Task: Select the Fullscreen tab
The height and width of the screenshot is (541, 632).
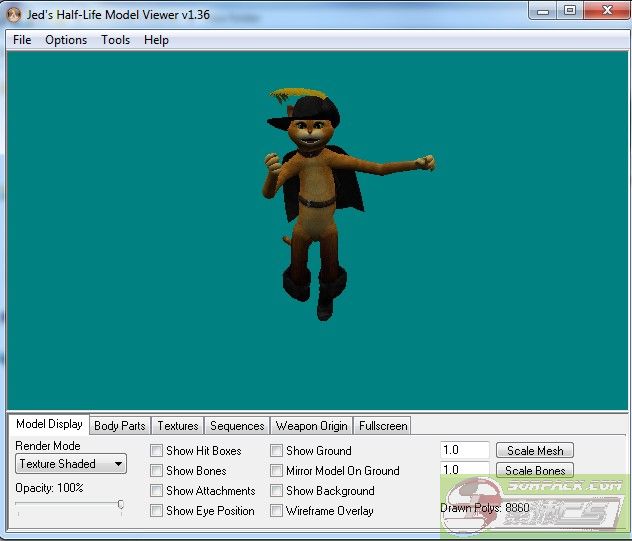Action: pyautogui.click(x=383, y=426)
